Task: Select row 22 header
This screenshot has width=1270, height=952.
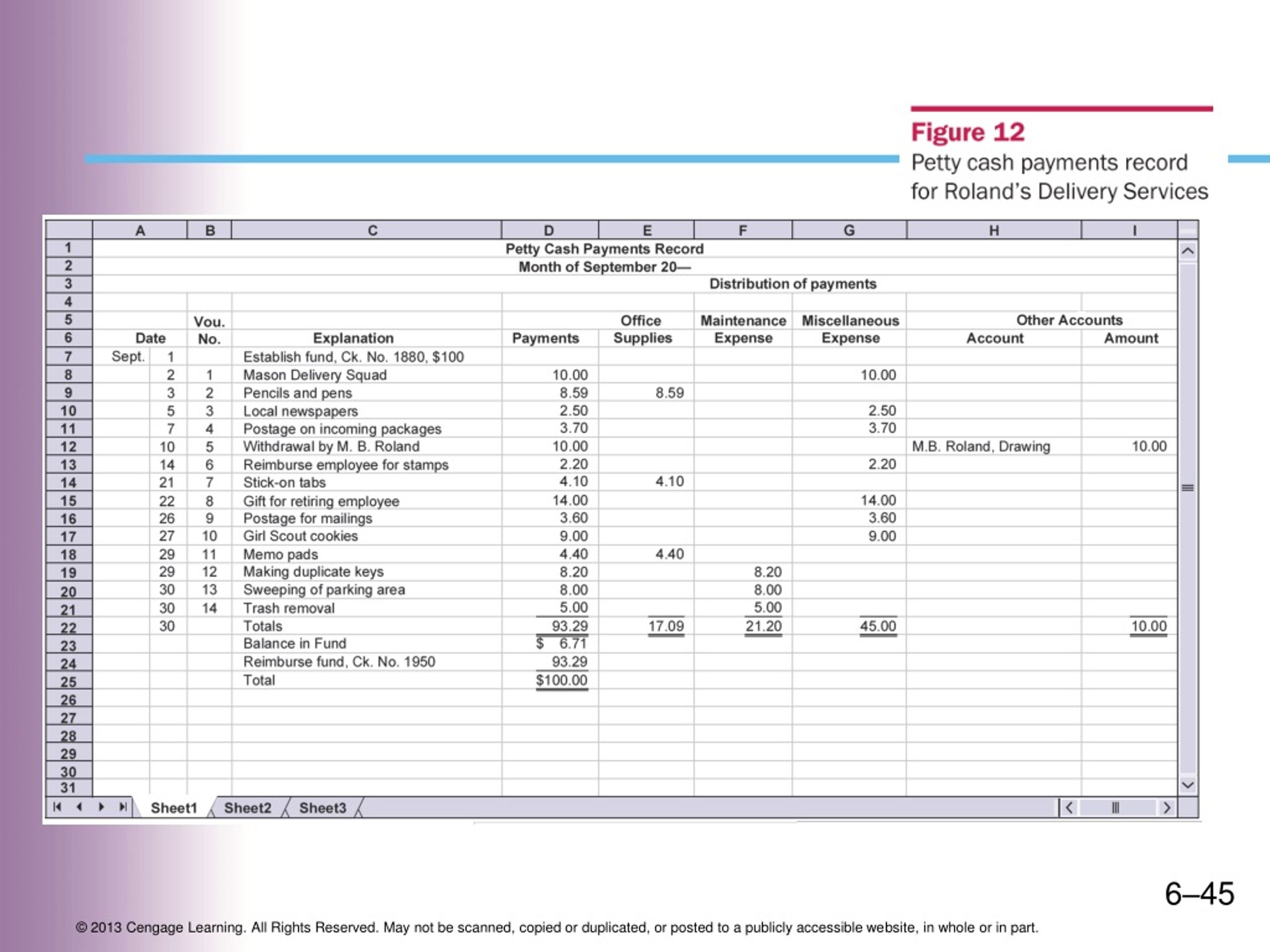Action: coord(69,627)
